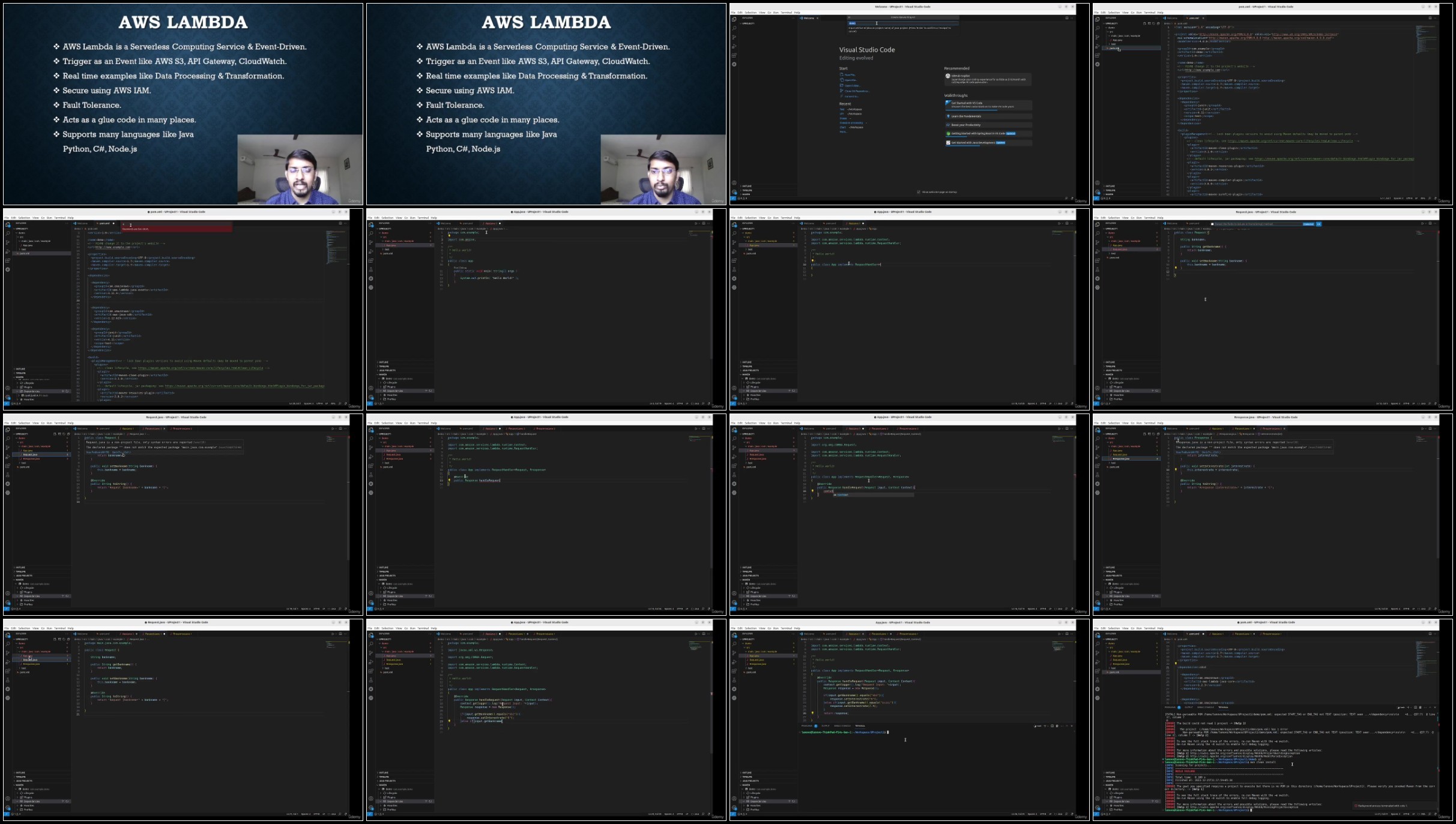Close the terminal panel in build-failure frame
Viewport: 1456px width, 824px height.
pos(1435,708)
